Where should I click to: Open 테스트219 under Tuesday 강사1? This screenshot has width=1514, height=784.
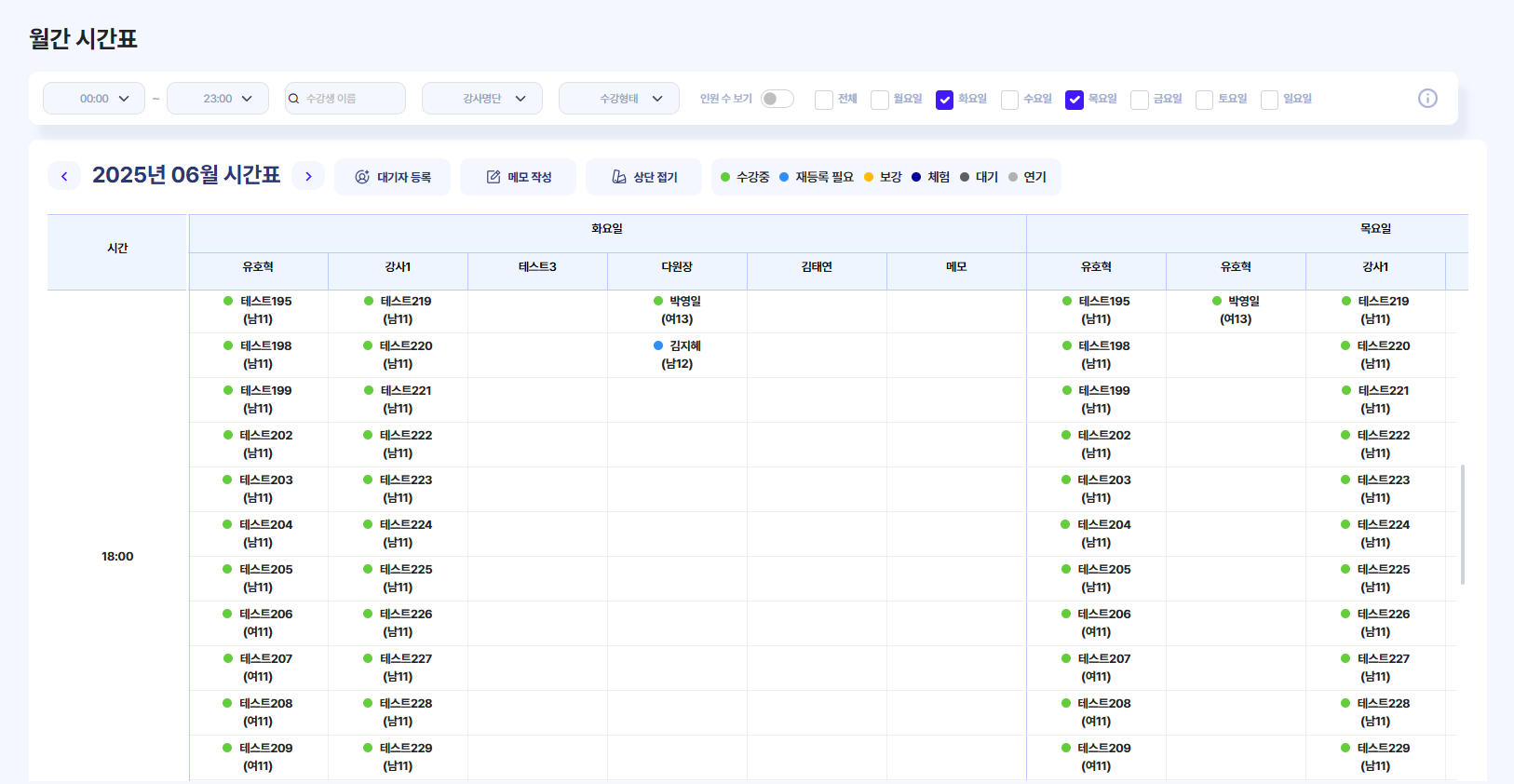click(398, 310)
